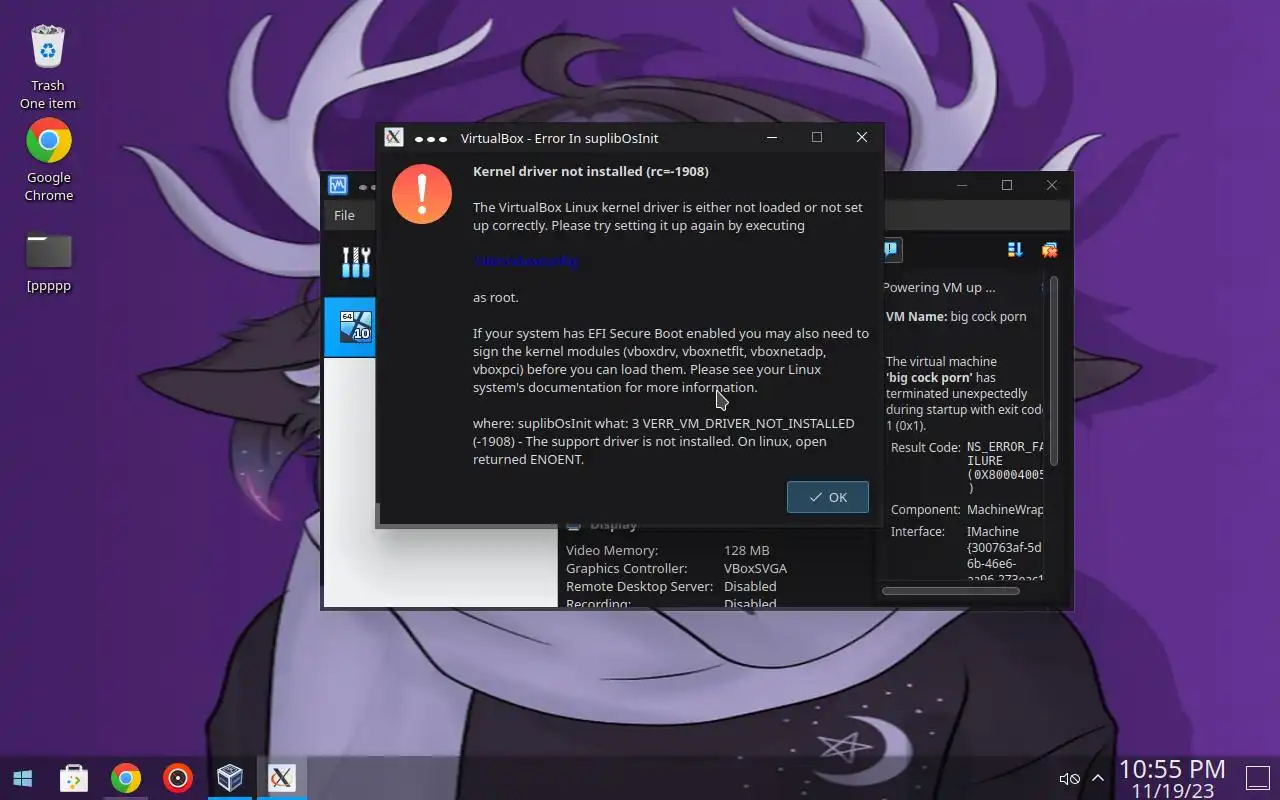The image size is (1280, 800).
Task: Select the Tools icon in the VirtualBox Manager sidebar
Action: [356, 262]
